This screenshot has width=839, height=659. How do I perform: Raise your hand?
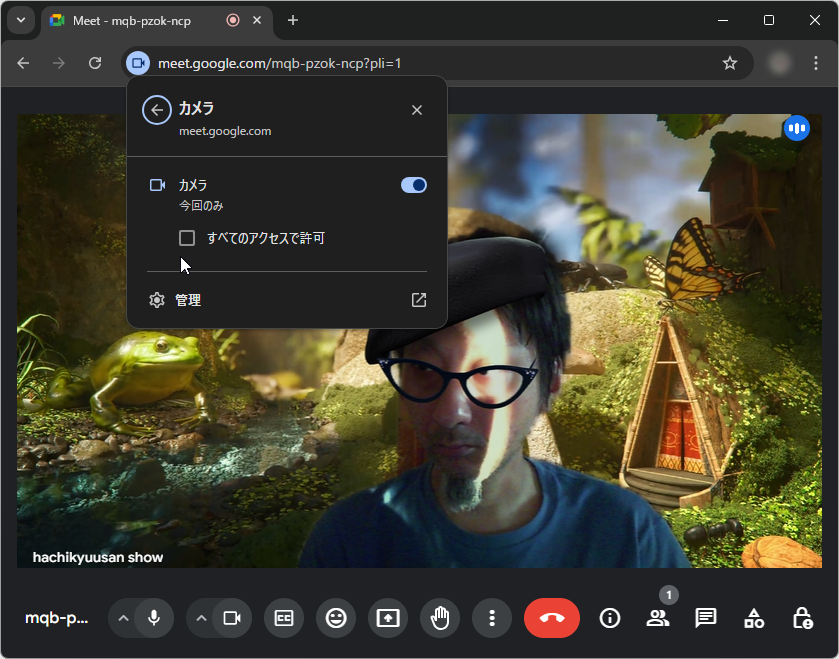tap(440, 618)
